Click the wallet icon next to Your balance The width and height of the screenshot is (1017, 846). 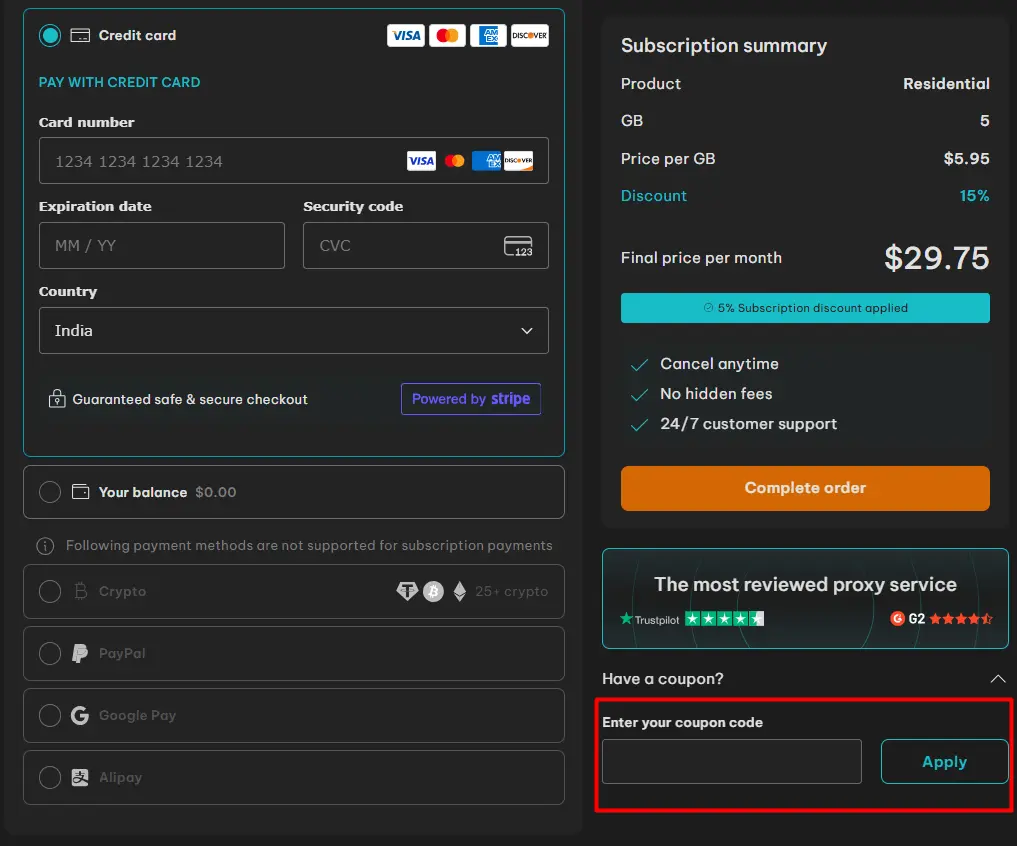click(x=80, y=492)
